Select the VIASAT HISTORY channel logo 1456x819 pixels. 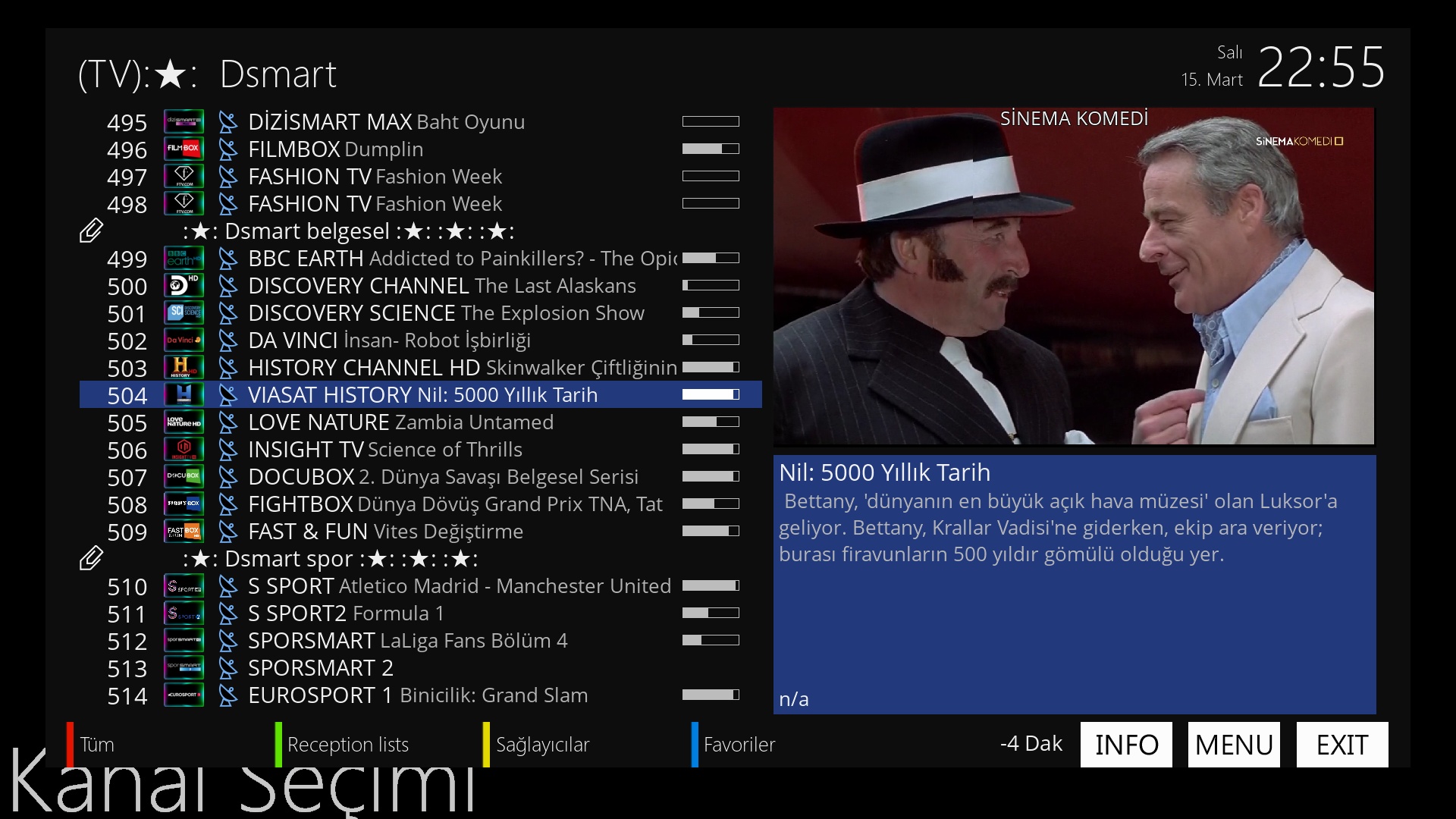[x=184, y=394]
